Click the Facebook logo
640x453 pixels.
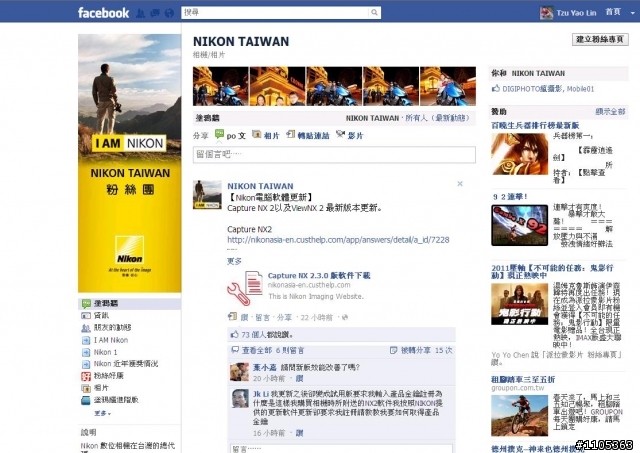[103, 13]
